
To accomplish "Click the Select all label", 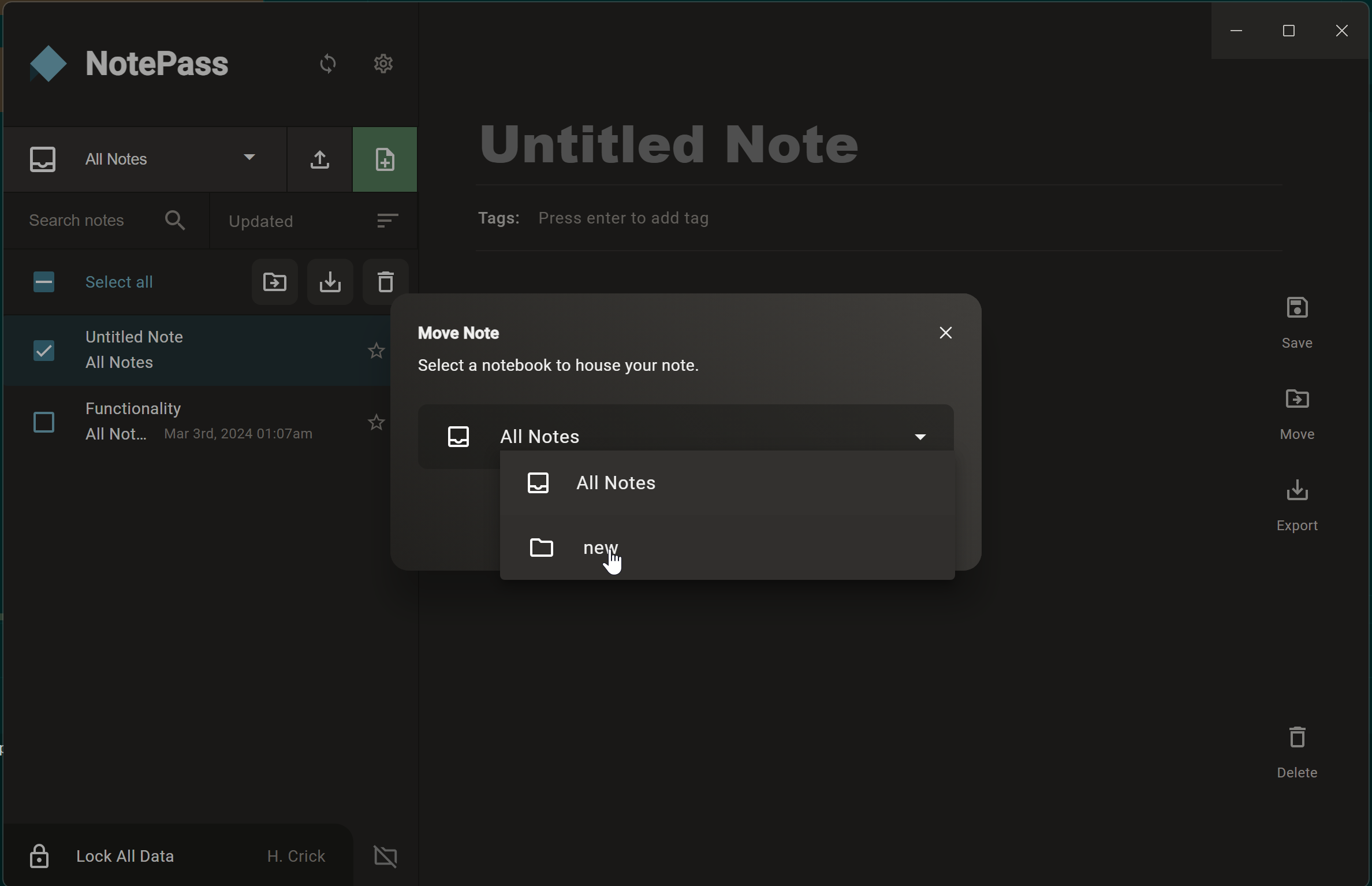I will point(119,282).
